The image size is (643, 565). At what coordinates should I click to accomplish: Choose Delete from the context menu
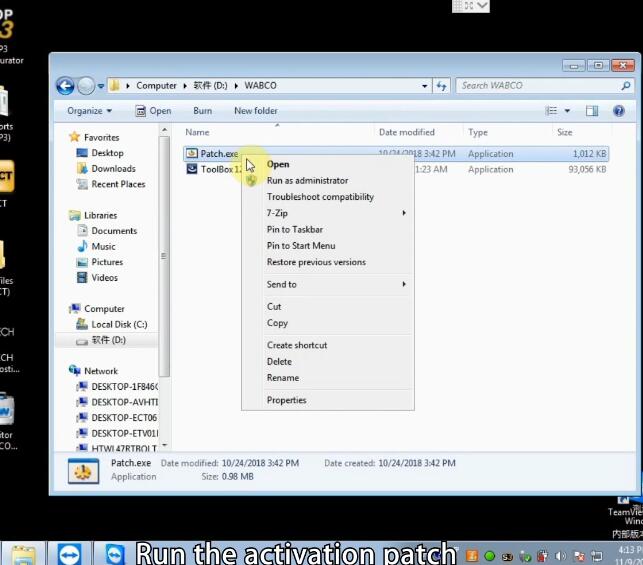[x=328, y=362]
